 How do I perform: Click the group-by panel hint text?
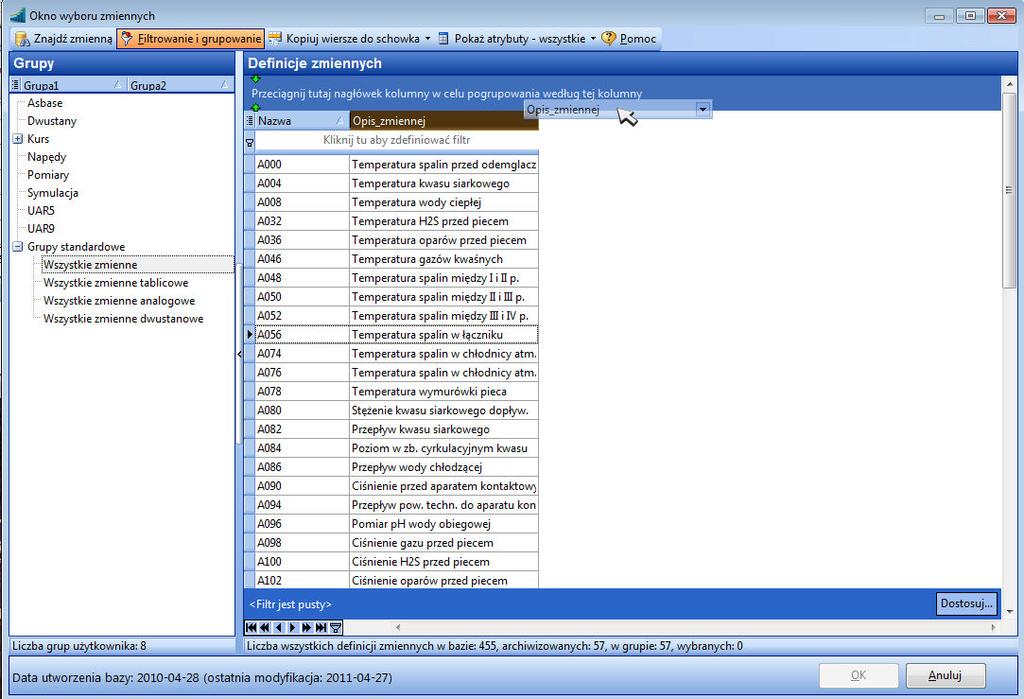(x=447, y=93)
